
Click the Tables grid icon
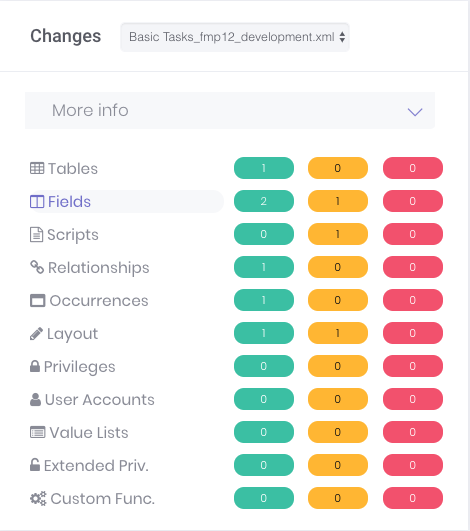point(37,168)
